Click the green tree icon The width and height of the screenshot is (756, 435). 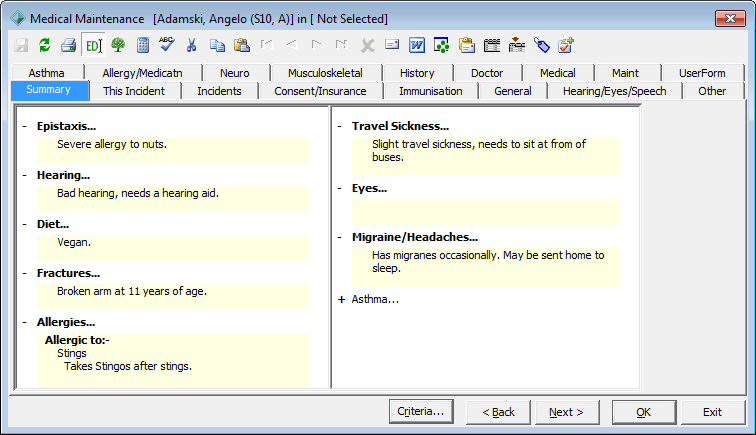click(118, 45)
